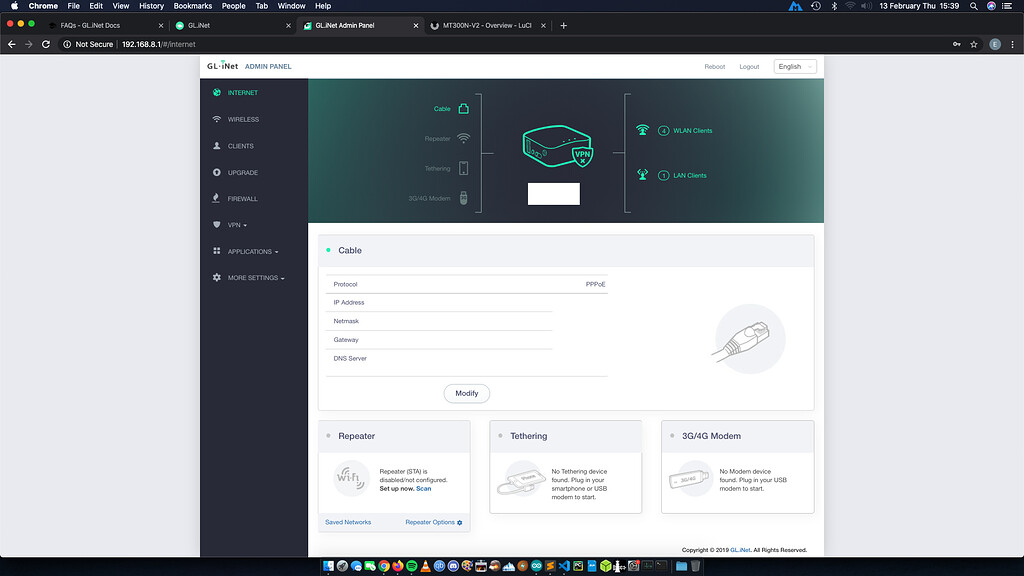The width and height of the screenshot is (1024, 576).
Task: Expand the Applications sidebar menu
Action: click(x=252, y=252)
